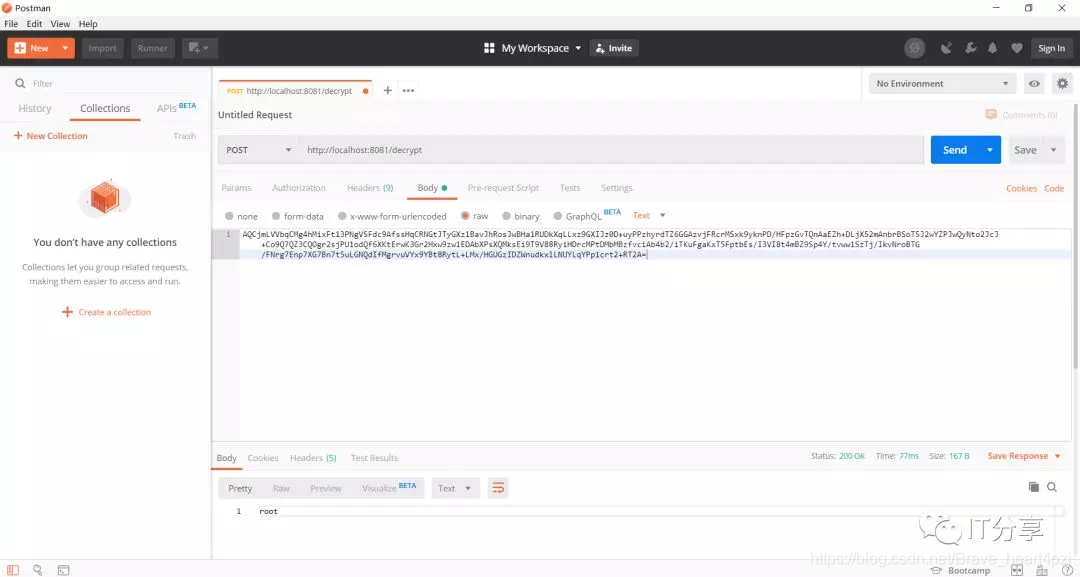Open the View menu
Screen dimensions: 1080x577
pos(60,23)
